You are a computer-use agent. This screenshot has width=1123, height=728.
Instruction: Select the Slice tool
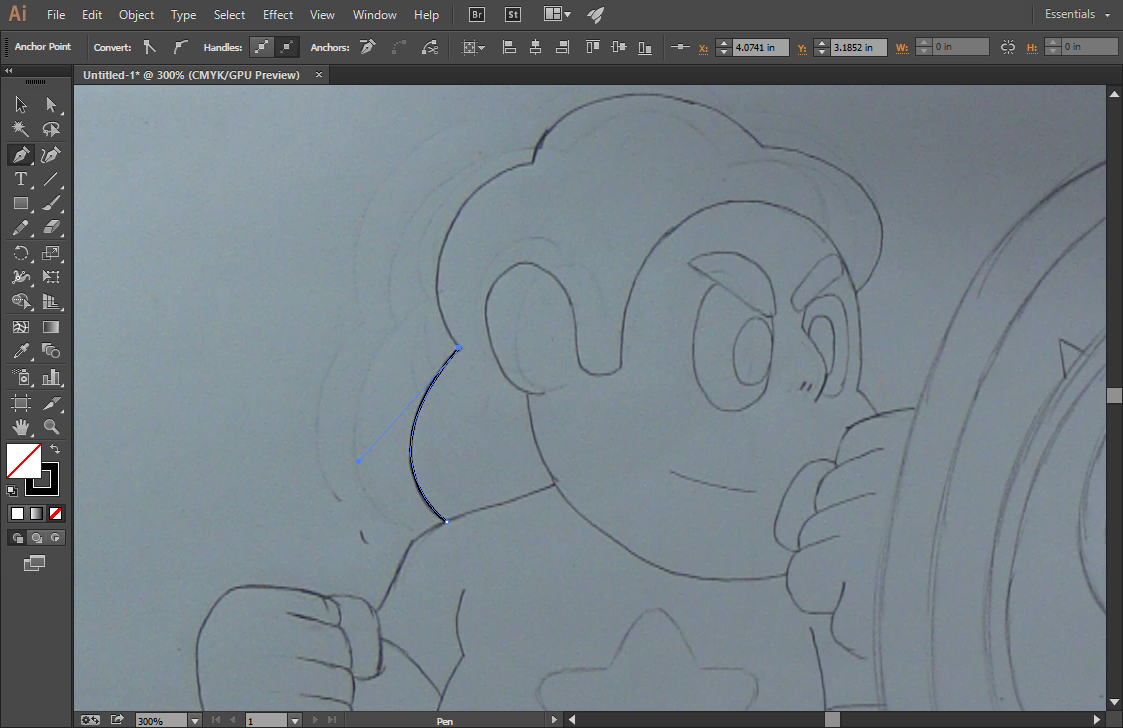coord(51,403)
